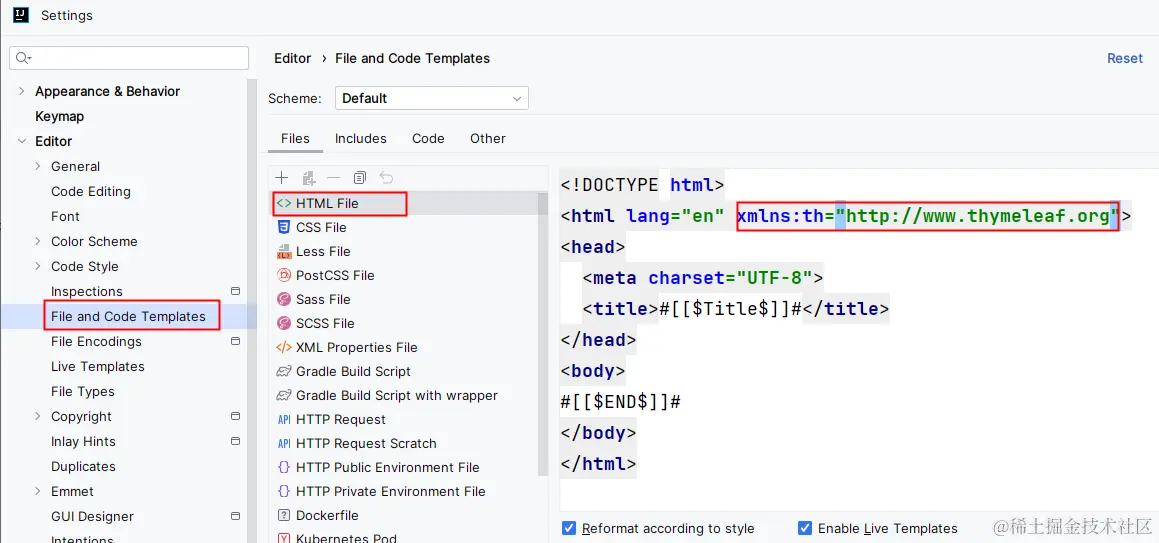Click the PostCSS File icon
The image size is (1159, 543).
click(x=283, y=275)
